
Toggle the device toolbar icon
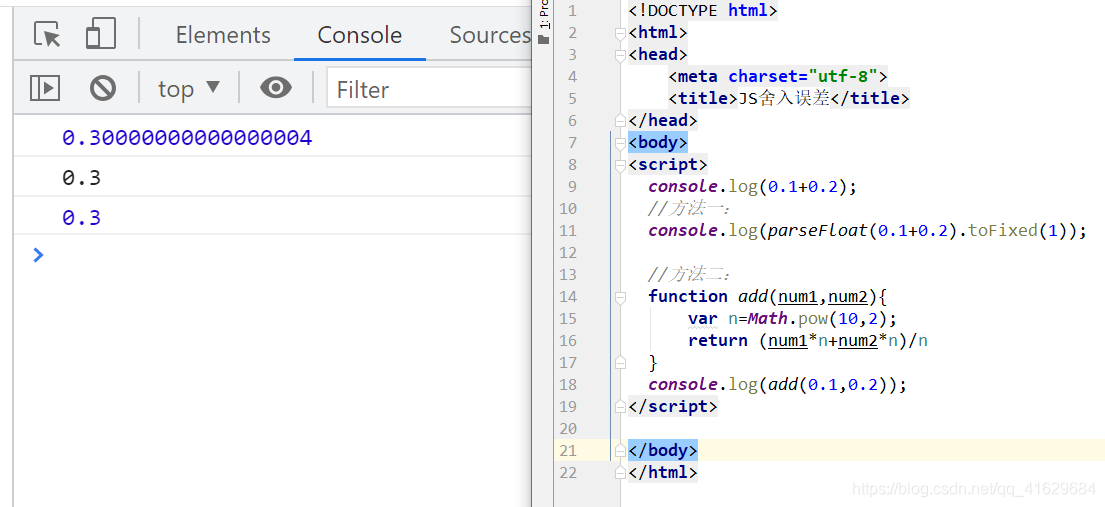[101, 34]
